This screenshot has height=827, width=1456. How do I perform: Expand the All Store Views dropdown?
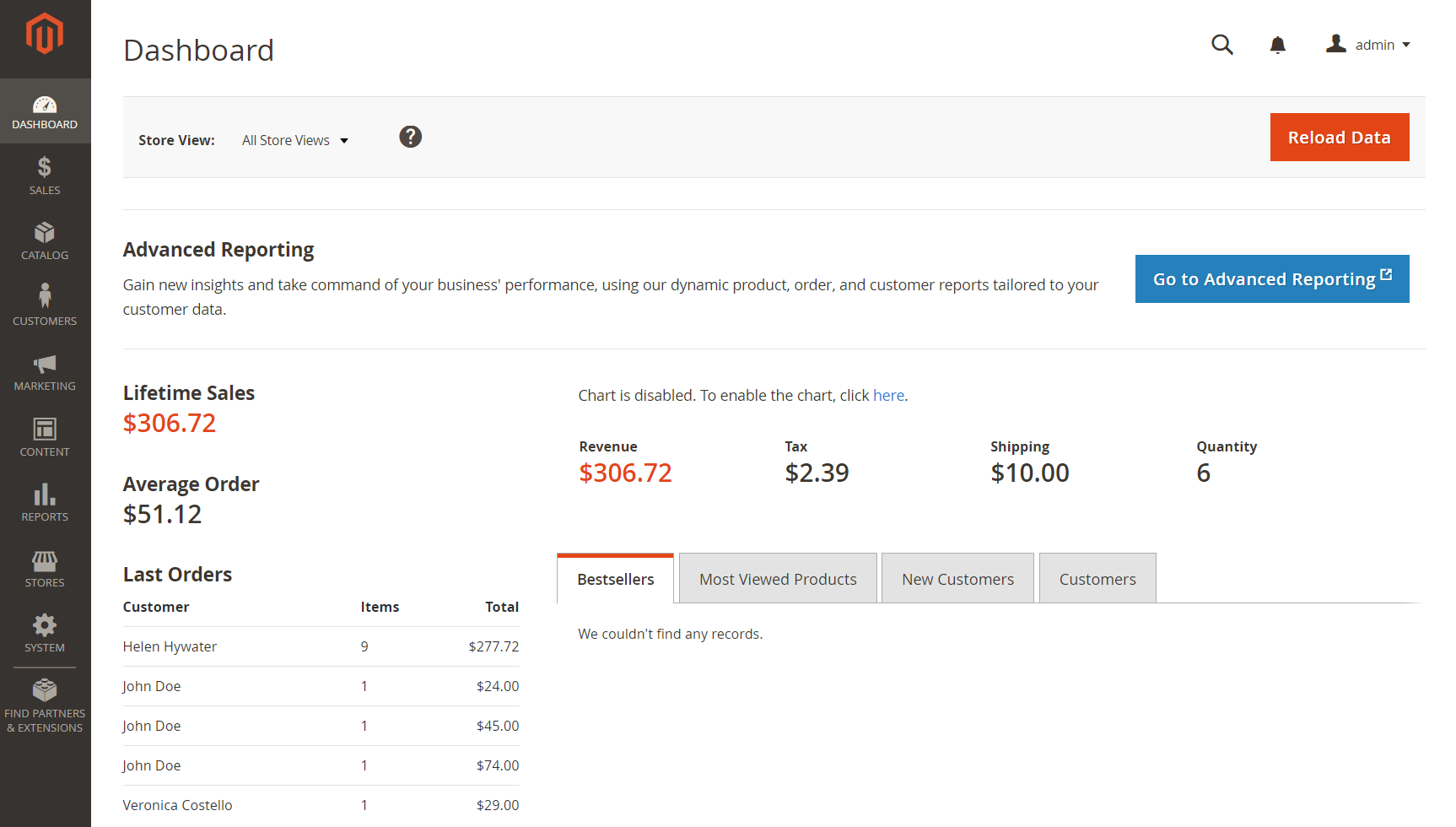tap(294, 140)
